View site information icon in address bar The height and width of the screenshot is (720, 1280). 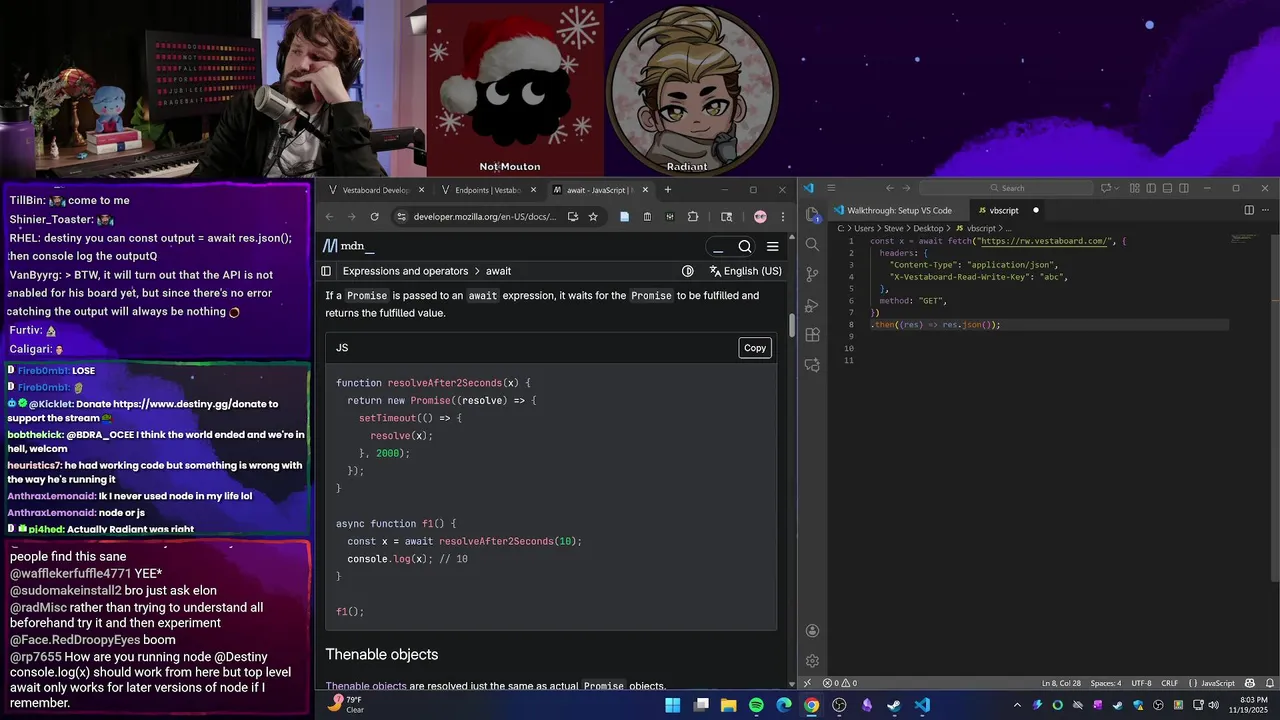[x=401, y=216]
